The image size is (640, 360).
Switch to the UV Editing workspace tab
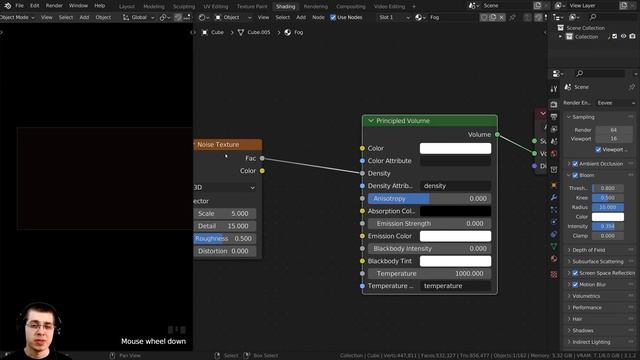click(216, 7)
